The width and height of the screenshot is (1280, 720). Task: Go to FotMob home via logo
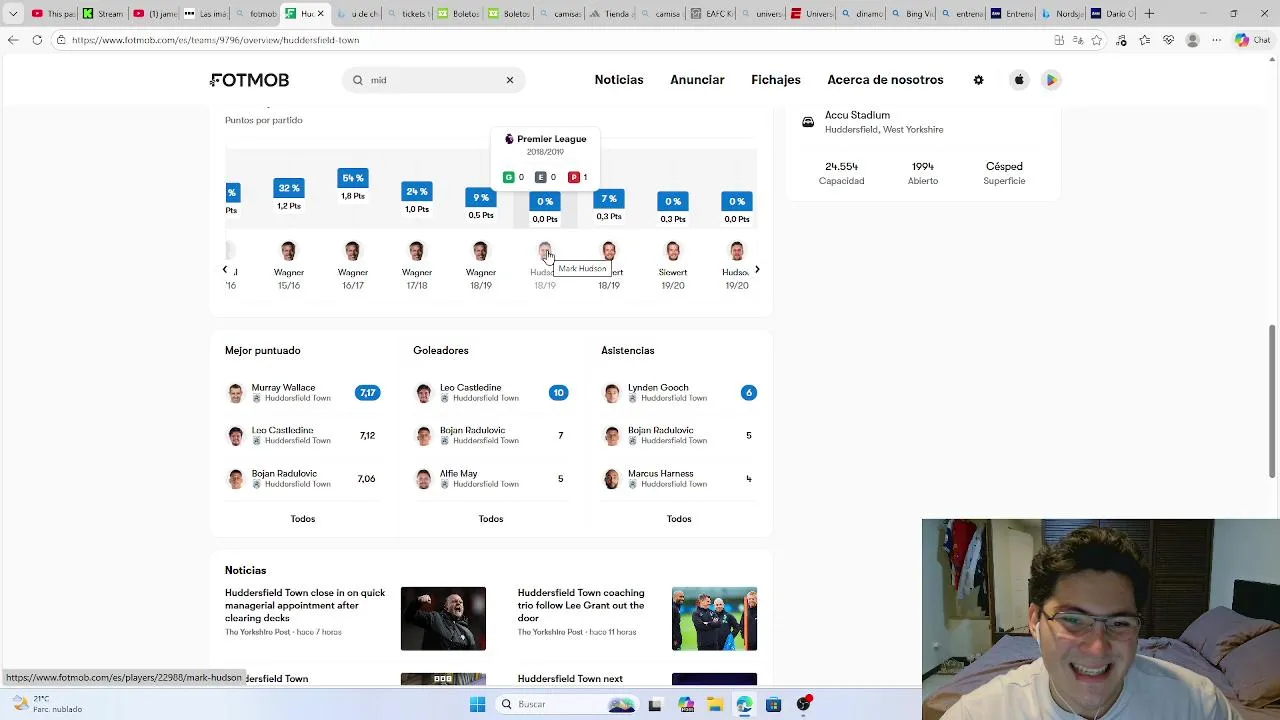tap(250, 80)
